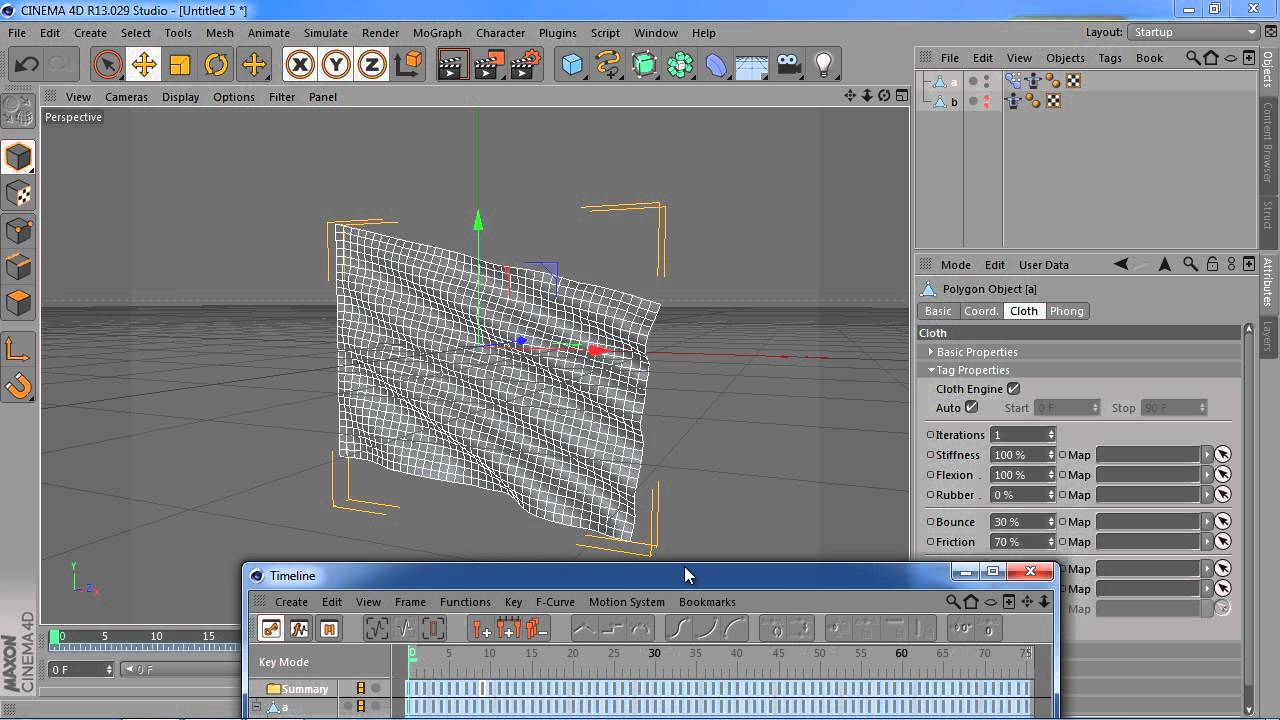Collapse object a in Timeline tree
This screenshot has height=720, width=1280.
(256, 707)
